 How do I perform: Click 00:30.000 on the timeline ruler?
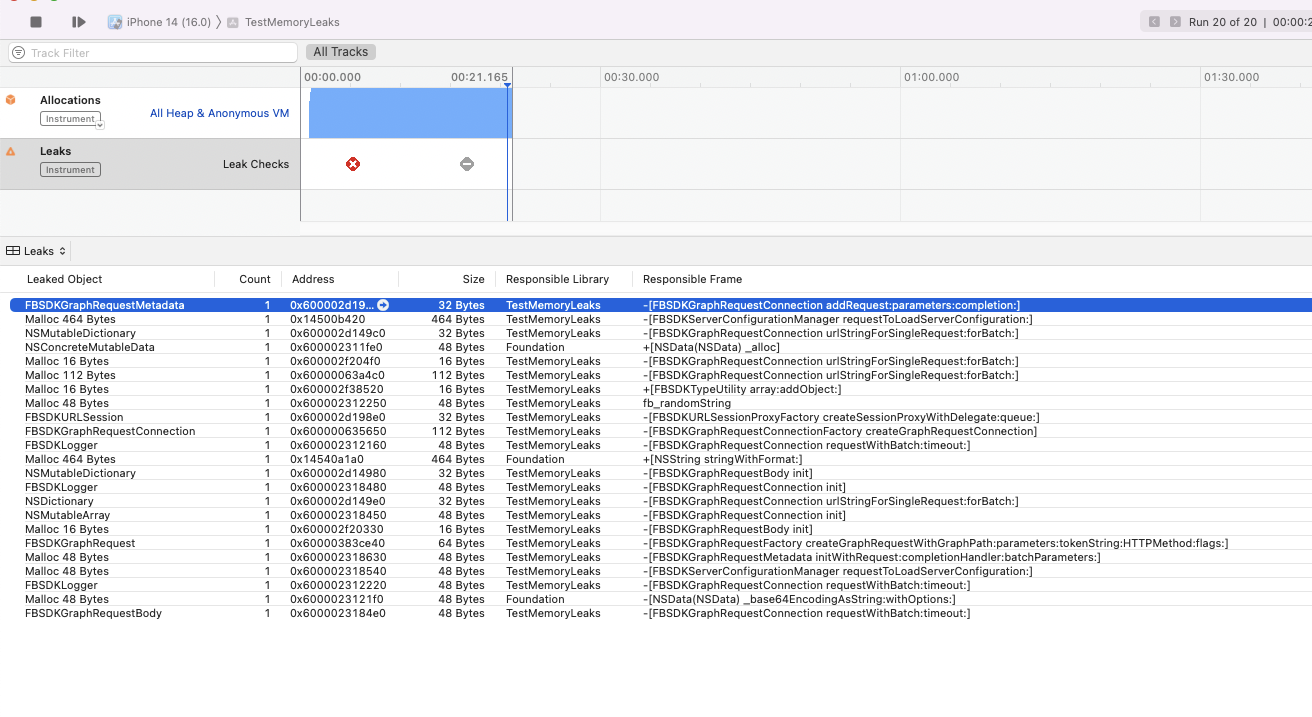point(631,77)
